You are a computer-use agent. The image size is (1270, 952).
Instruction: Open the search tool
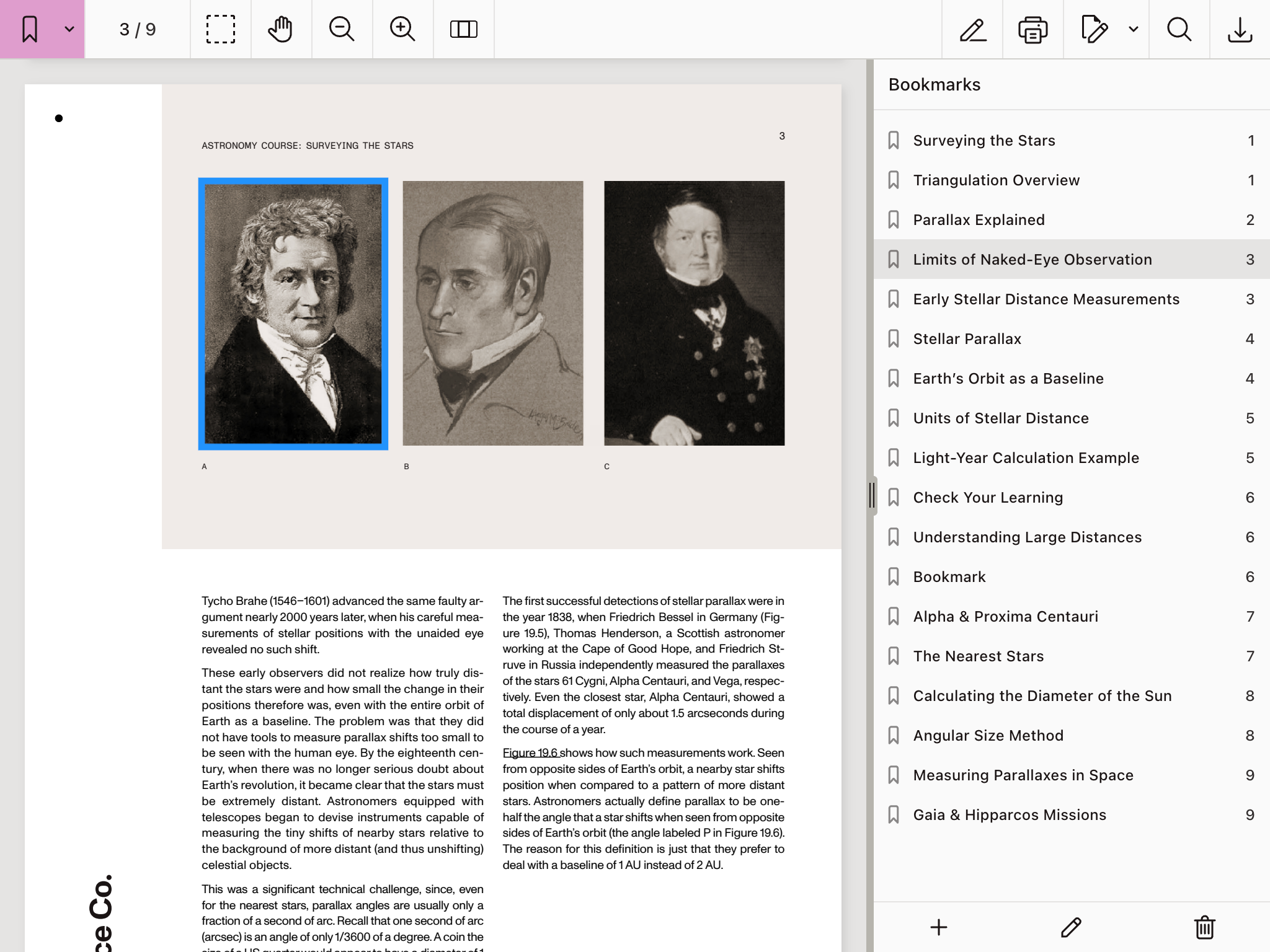1178,29
